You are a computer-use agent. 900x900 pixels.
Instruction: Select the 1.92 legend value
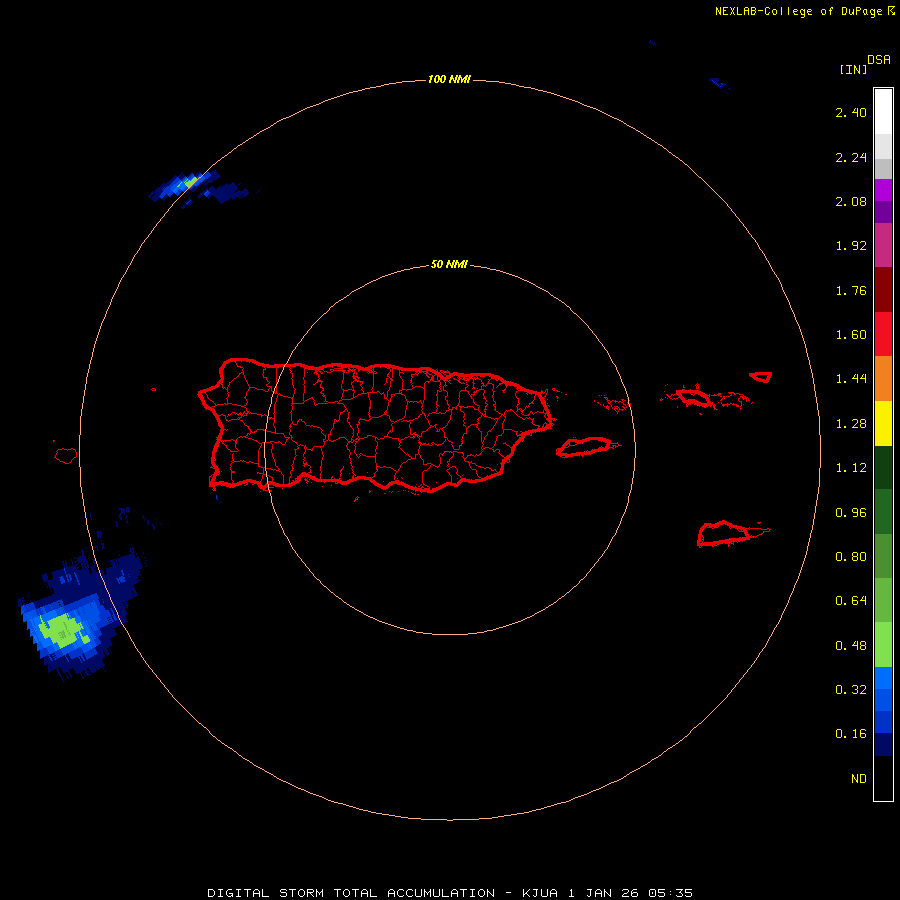(851, 246)
